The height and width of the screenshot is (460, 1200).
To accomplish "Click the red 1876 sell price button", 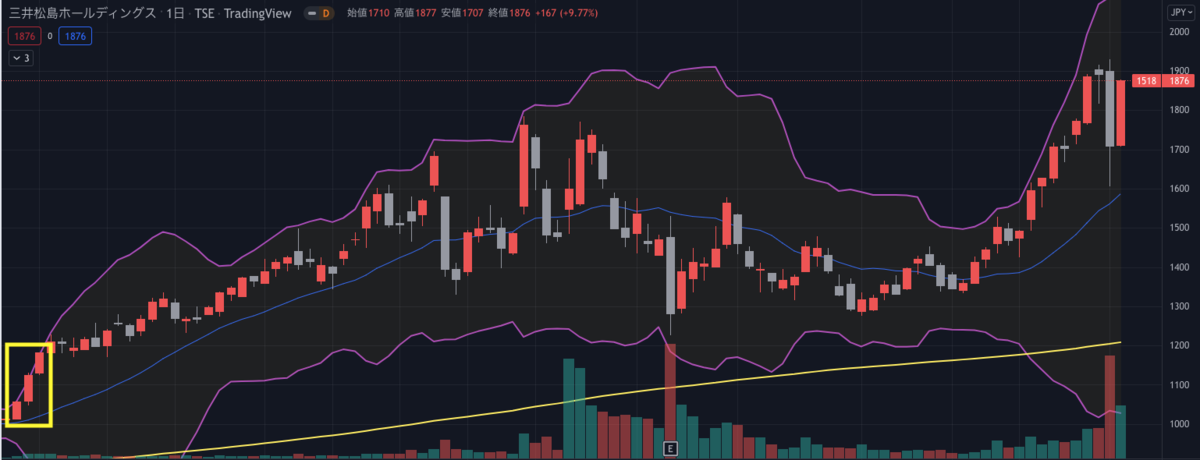I will point(24,35).
